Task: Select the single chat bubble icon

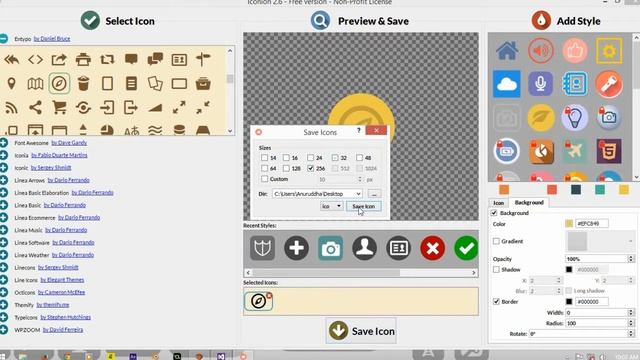Action: click(x=131, y=60)
